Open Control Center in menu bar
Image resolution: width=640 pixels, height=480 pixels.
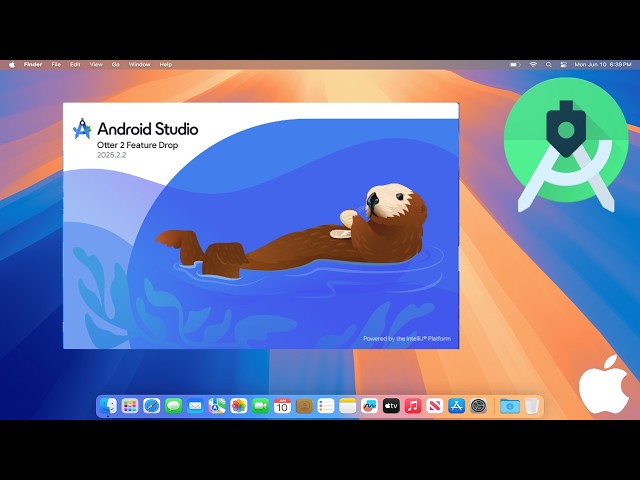point(564,64)
